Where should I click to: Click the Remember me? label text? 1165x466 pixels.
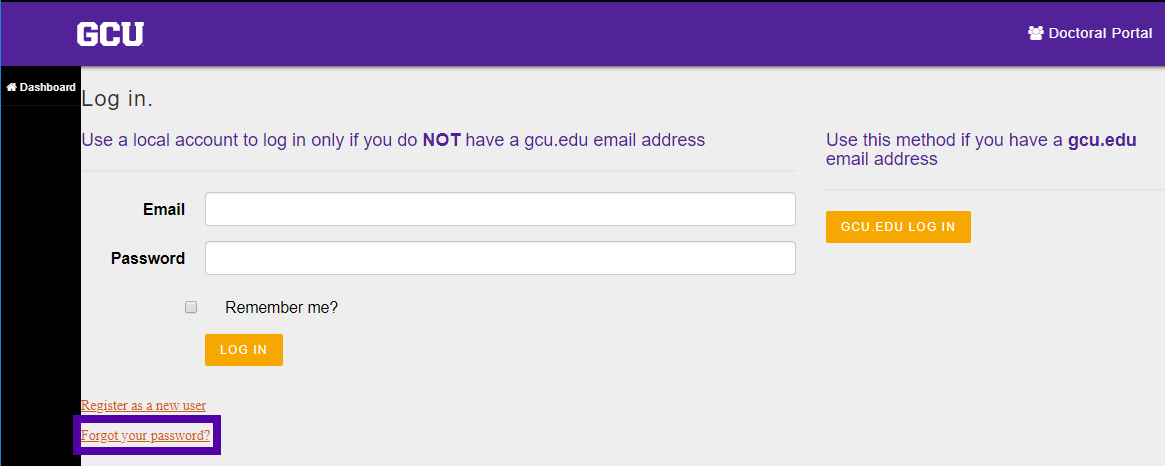(x=282, y=307)
